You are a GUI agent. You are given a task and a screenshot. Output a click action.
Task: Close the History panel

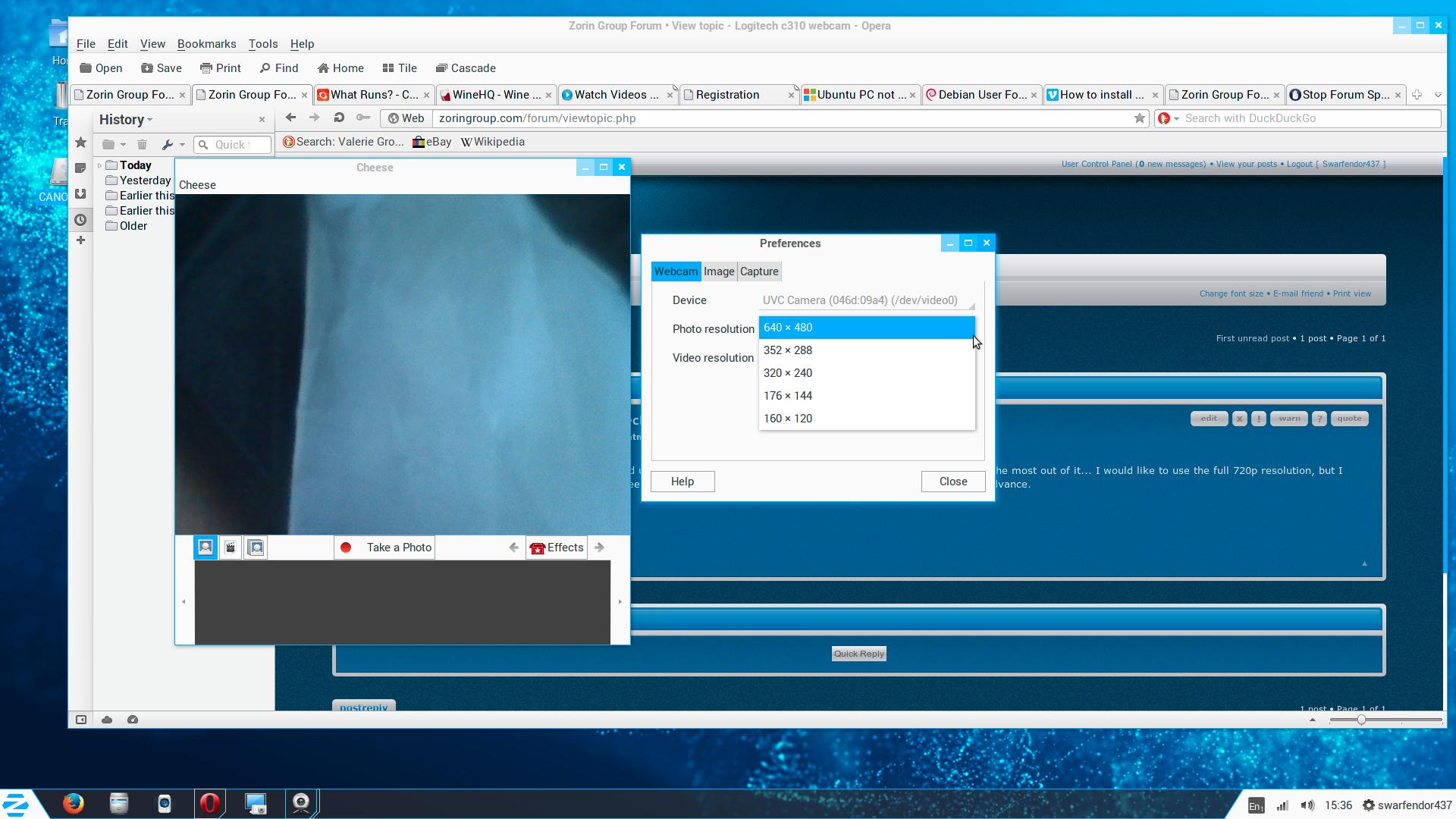[x=262, y=120]
